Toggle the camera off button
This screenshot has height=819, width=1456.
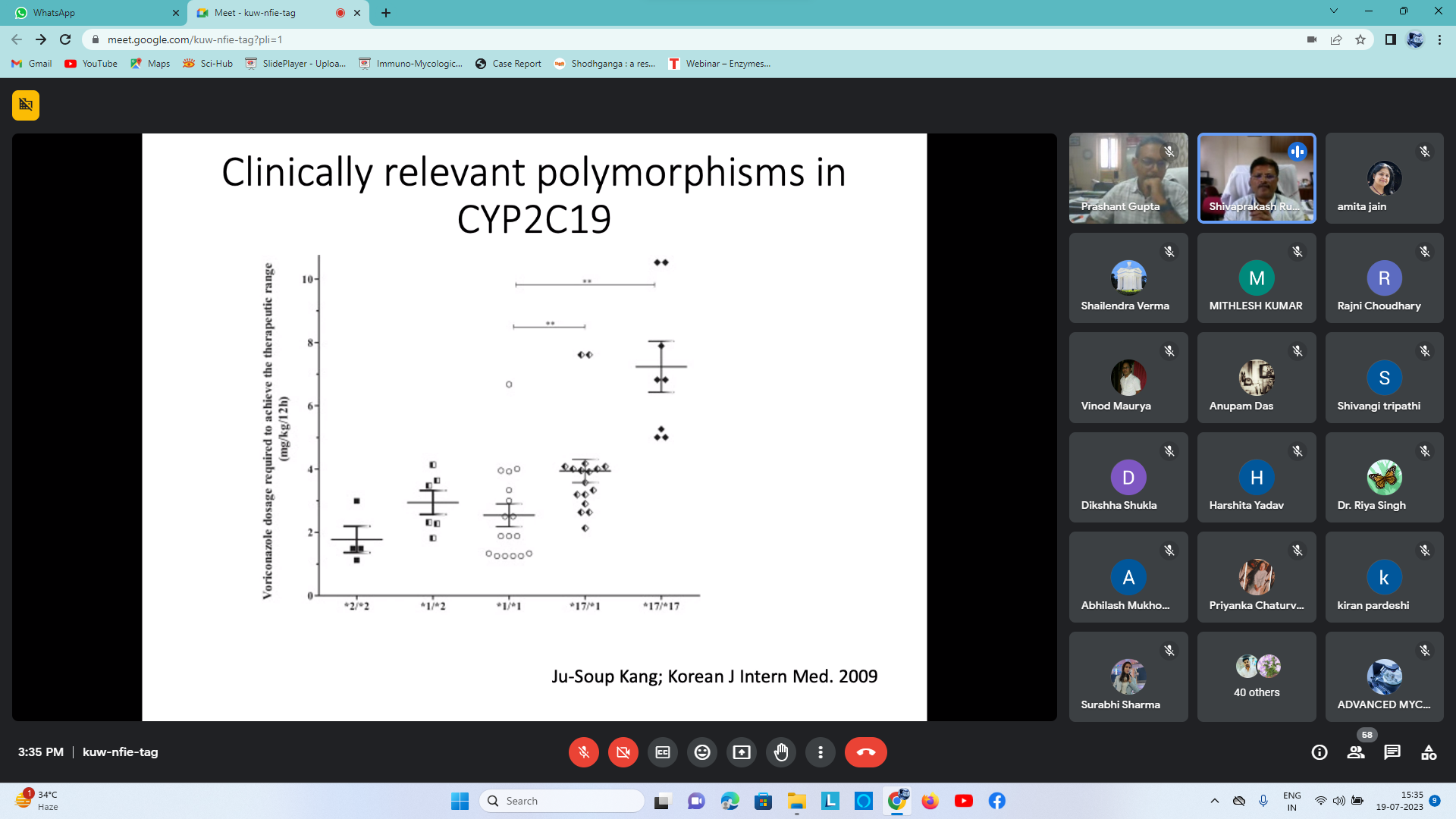(623, 752)
